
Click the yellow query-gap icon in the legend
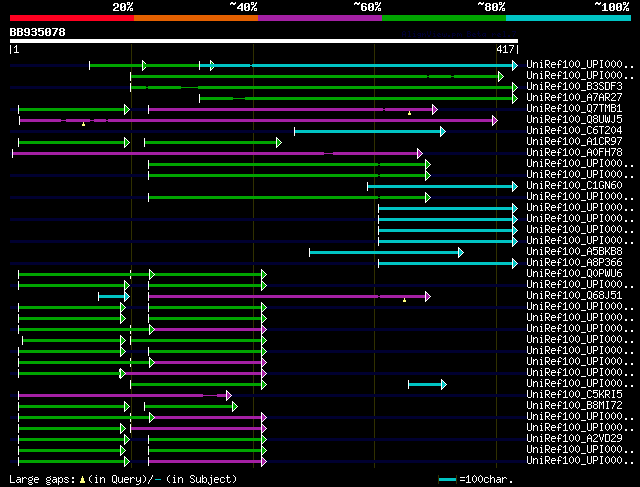(x=82, y=480)
